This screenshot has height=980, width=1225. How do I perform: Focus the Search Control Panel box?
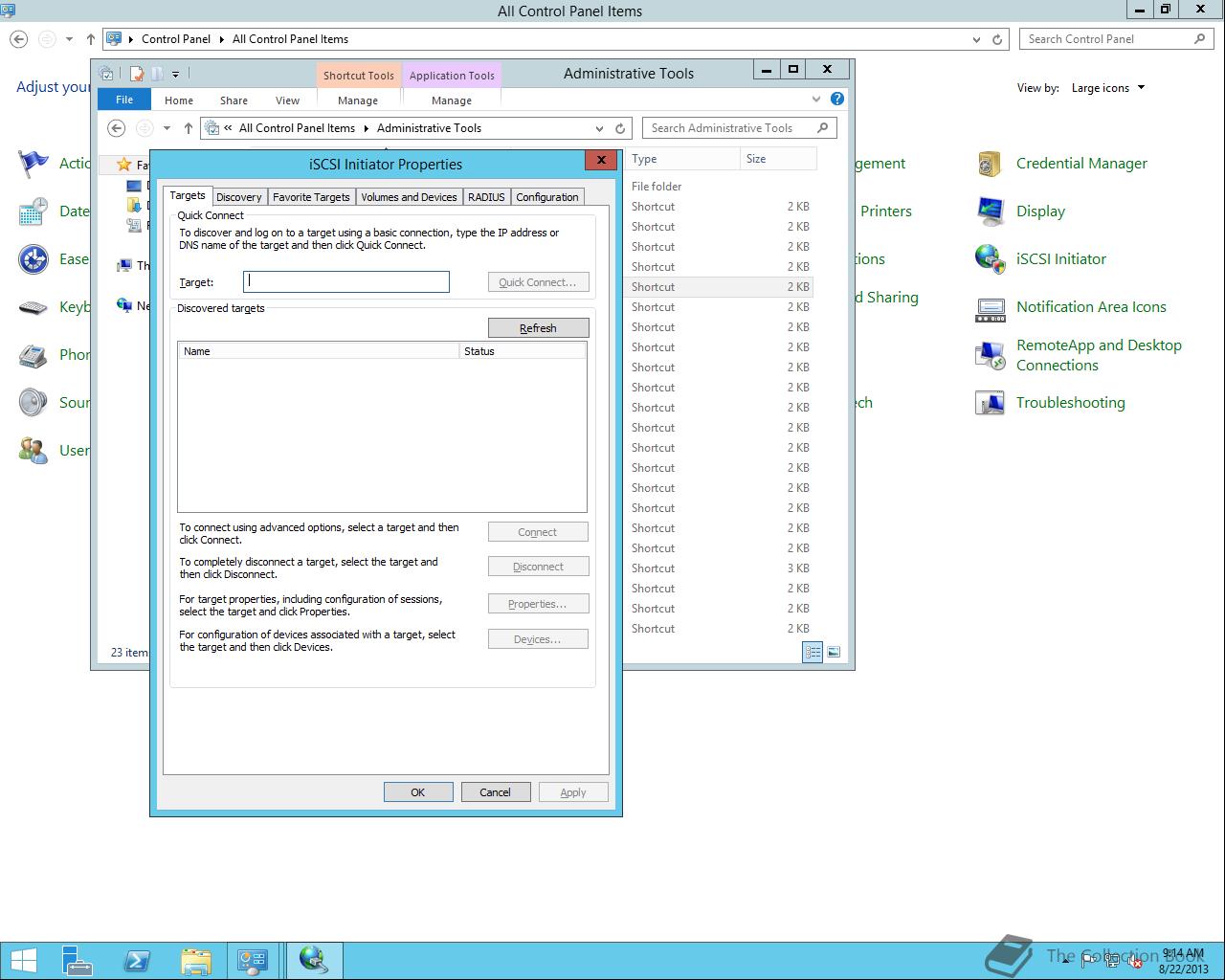pyautogui.click(x=1116, y=39)
